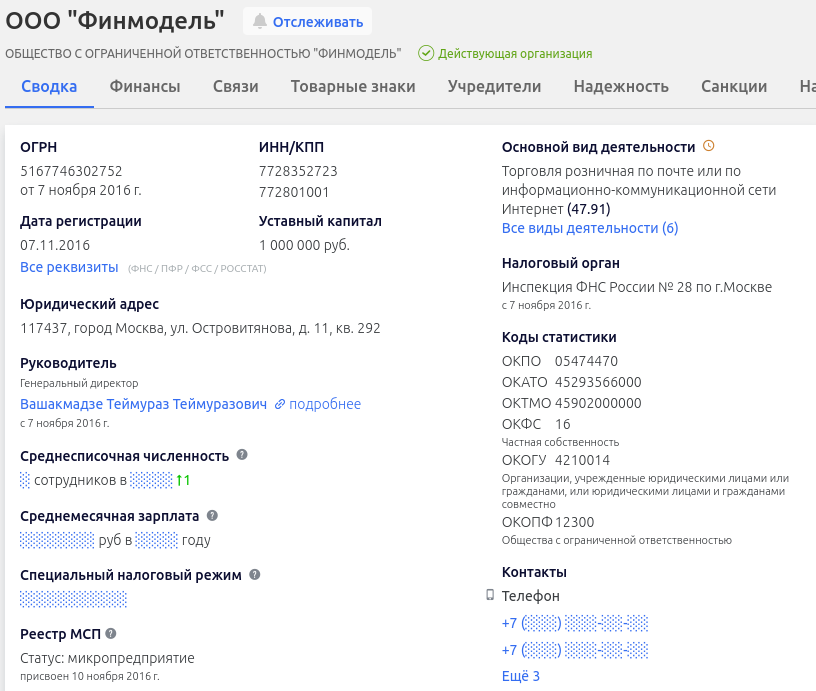Viewport: 816px width, 691px height.
Task: Click the hidden Специальный налоговый режим value
Action: click(73, 599)
